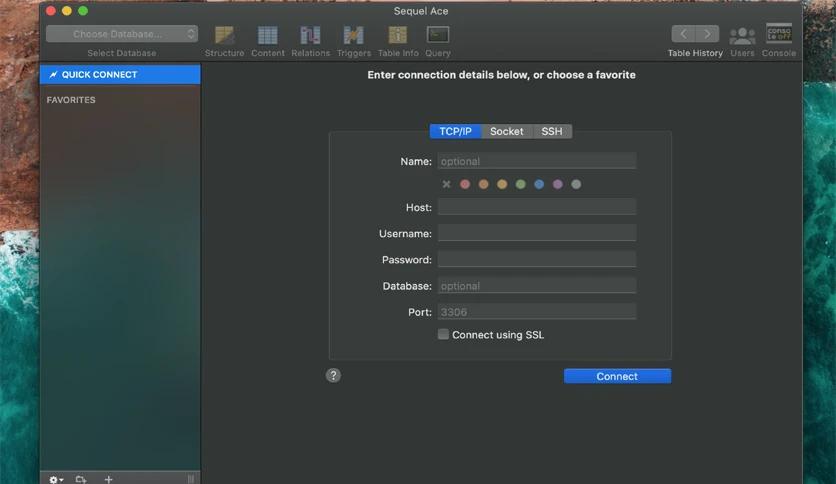This screenshot has height=484, width=836.
Task: Switch to the SSH tab
Action: click(x=552, y=131)
